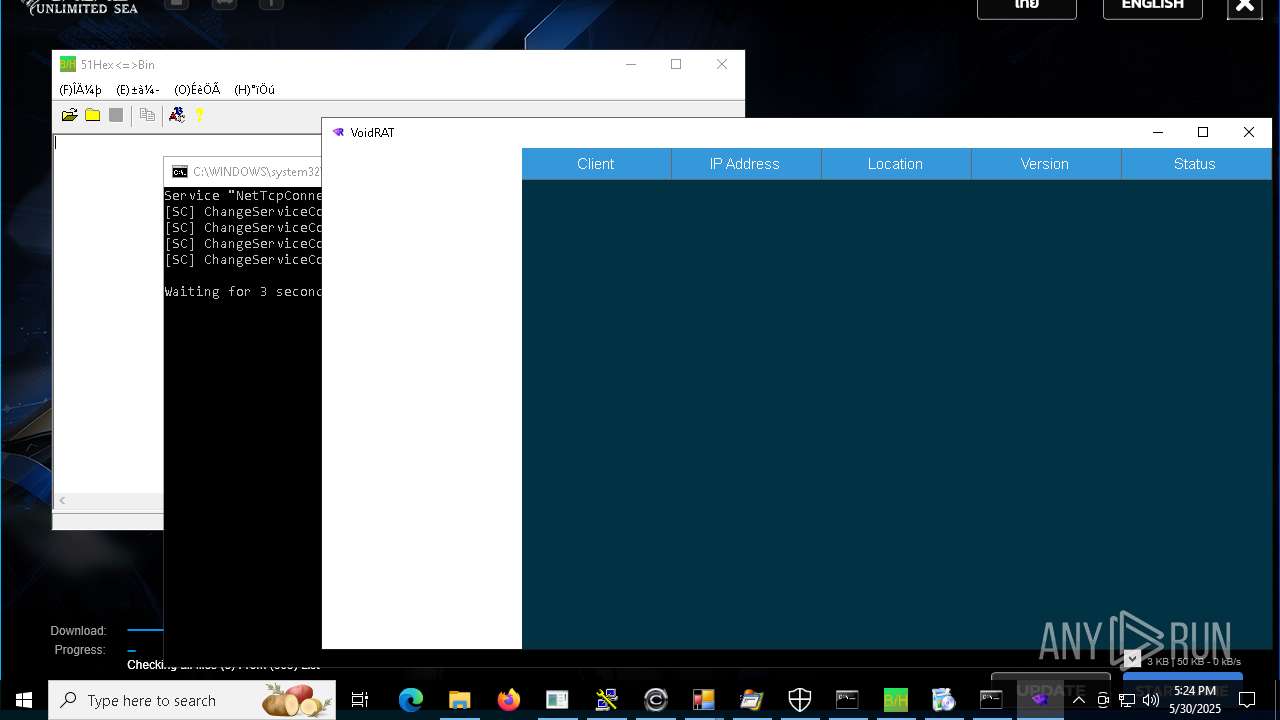
Task: Open the Windows Start menu
Action: click(24, 700)
